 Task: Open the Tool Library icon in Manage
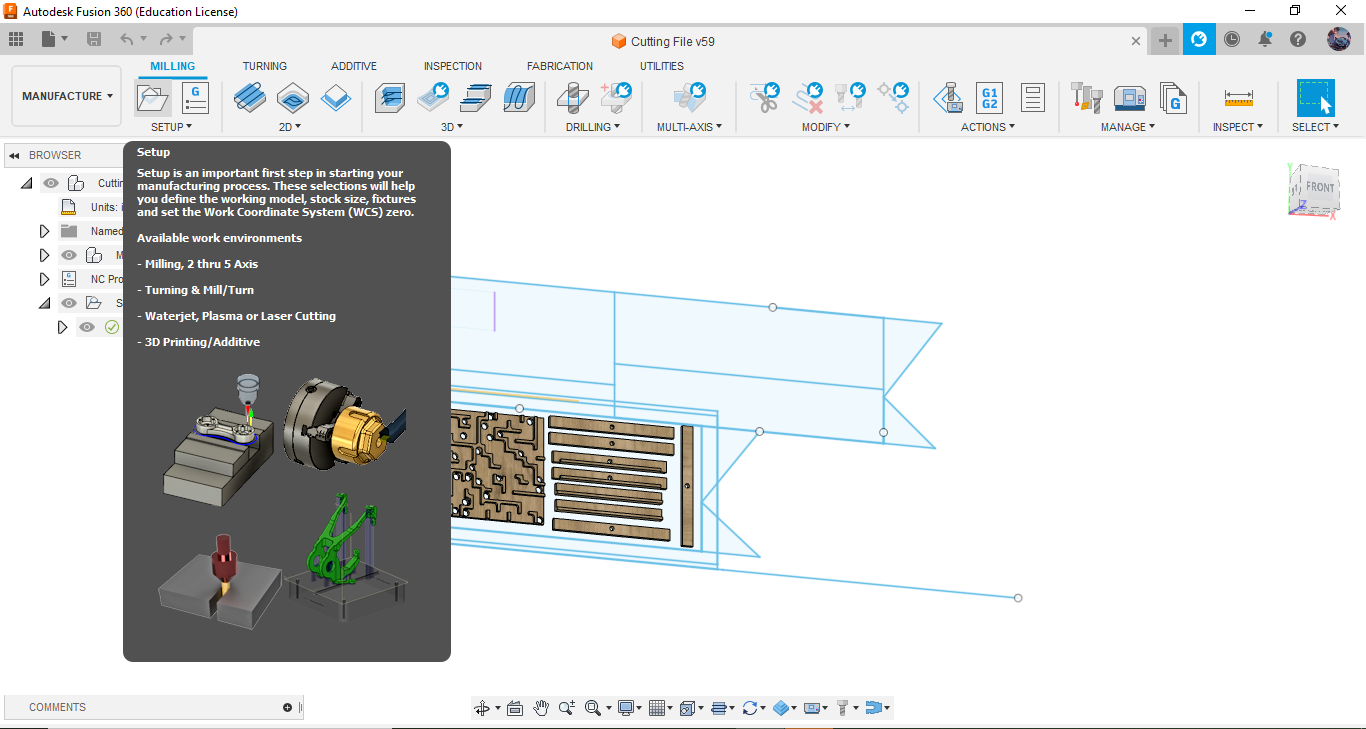[1086, 98]
